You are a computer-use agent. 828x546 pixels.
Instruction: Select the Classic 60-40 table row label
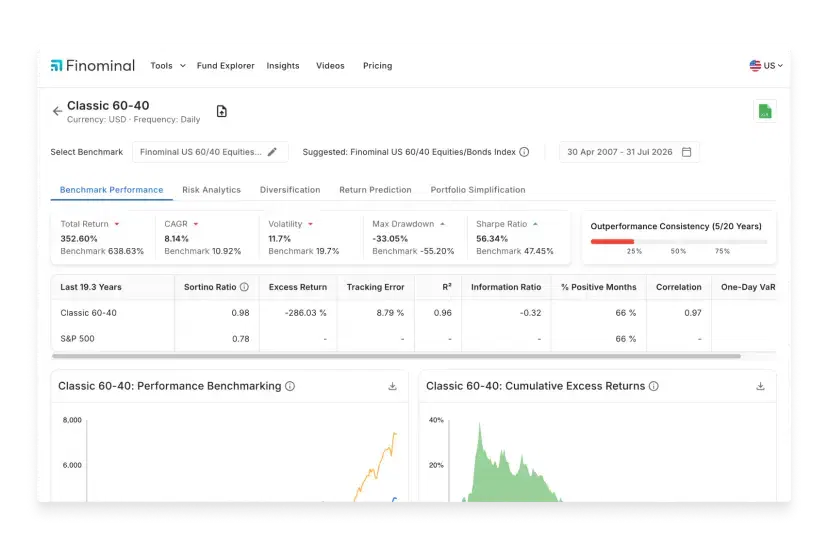click(x=88, y=313)
